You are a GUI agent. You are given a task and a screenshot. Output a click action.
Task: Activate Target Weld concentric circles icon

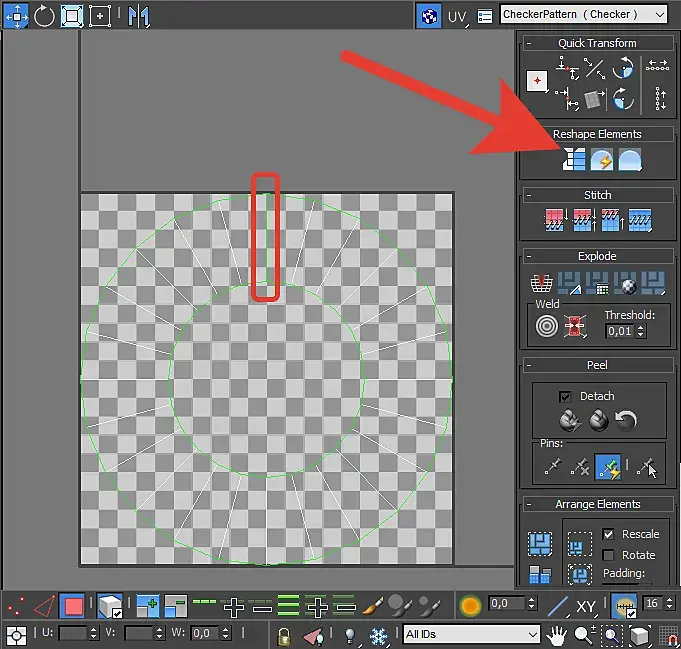[546, 326]
